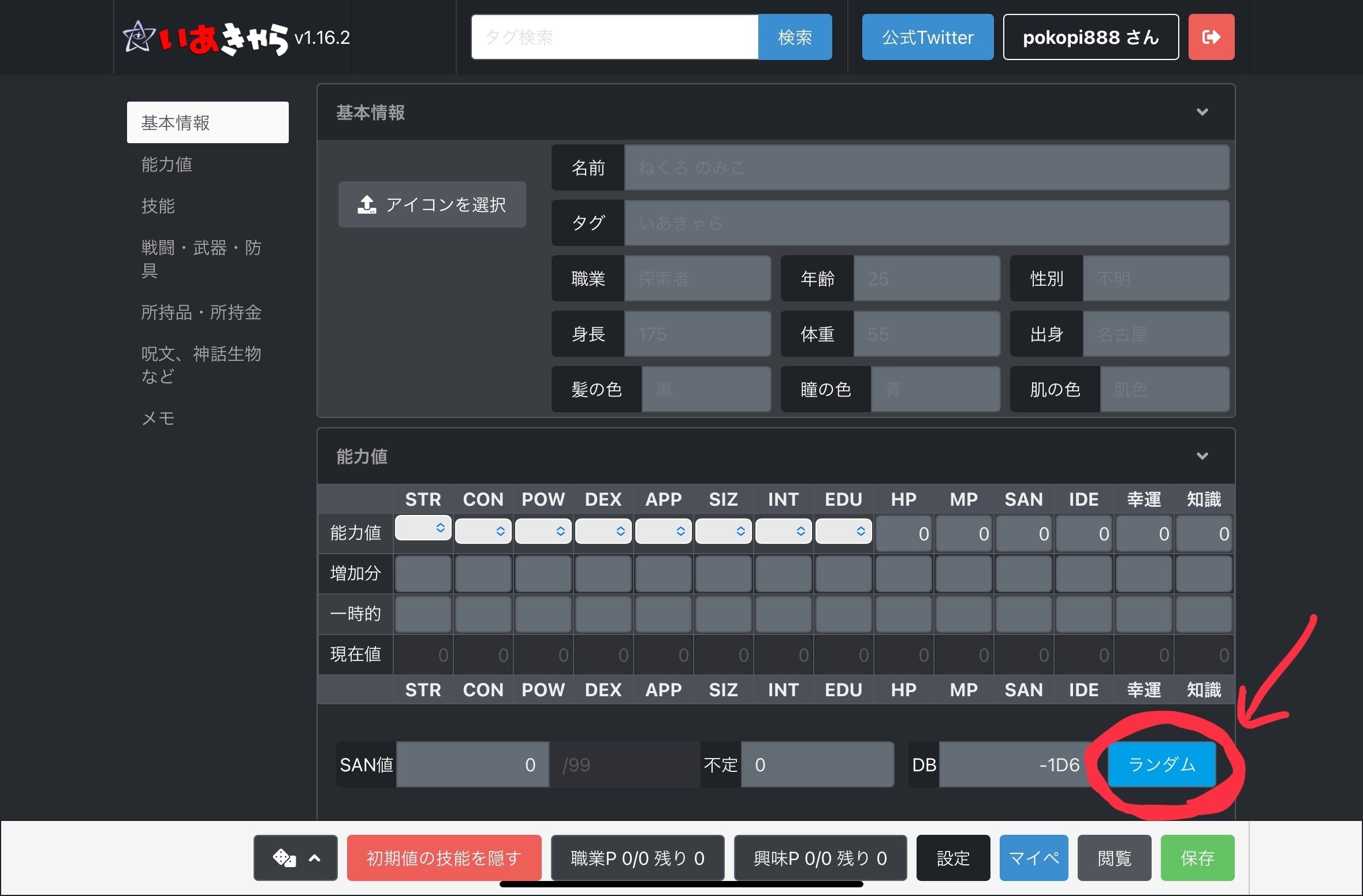
Task: Click the 興味P 0/0 残り 0 button
Action: (x=820, y=858)
